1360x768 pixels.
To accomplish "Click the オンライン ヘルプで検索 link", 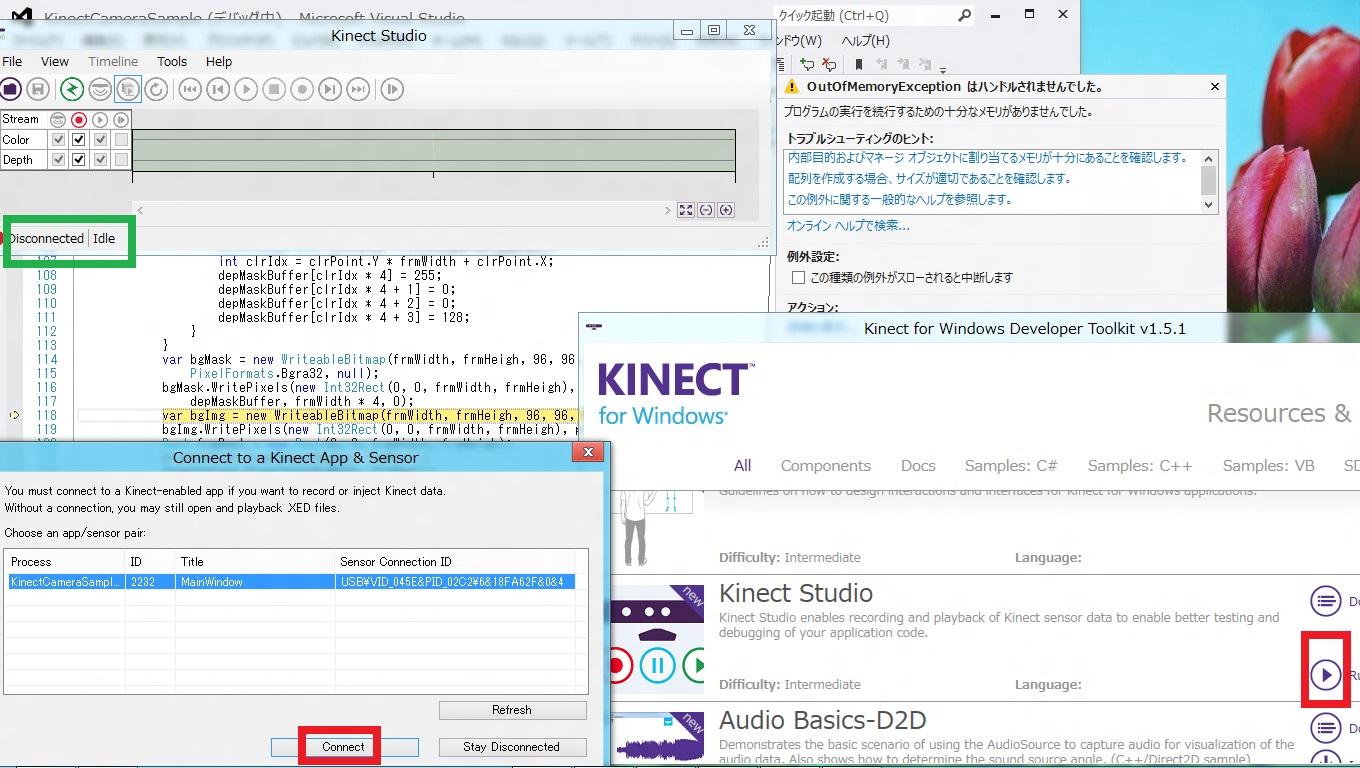I will [848, 226].
